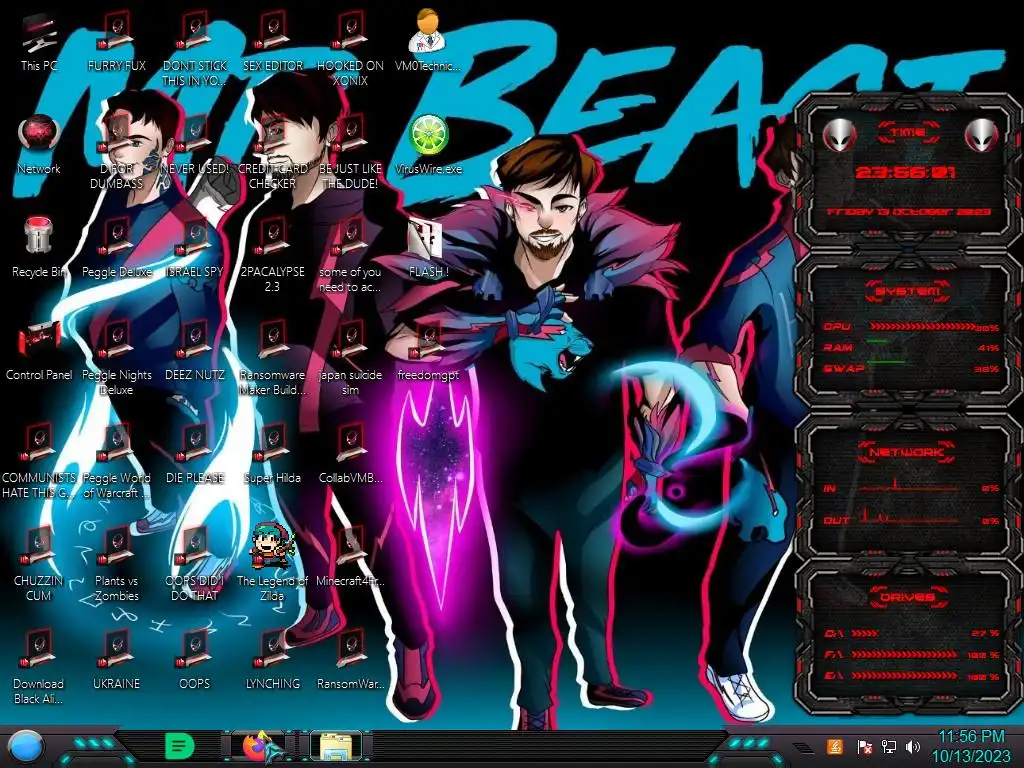
Task: Click the DRIVES widget header
Action: pos(908,597)
